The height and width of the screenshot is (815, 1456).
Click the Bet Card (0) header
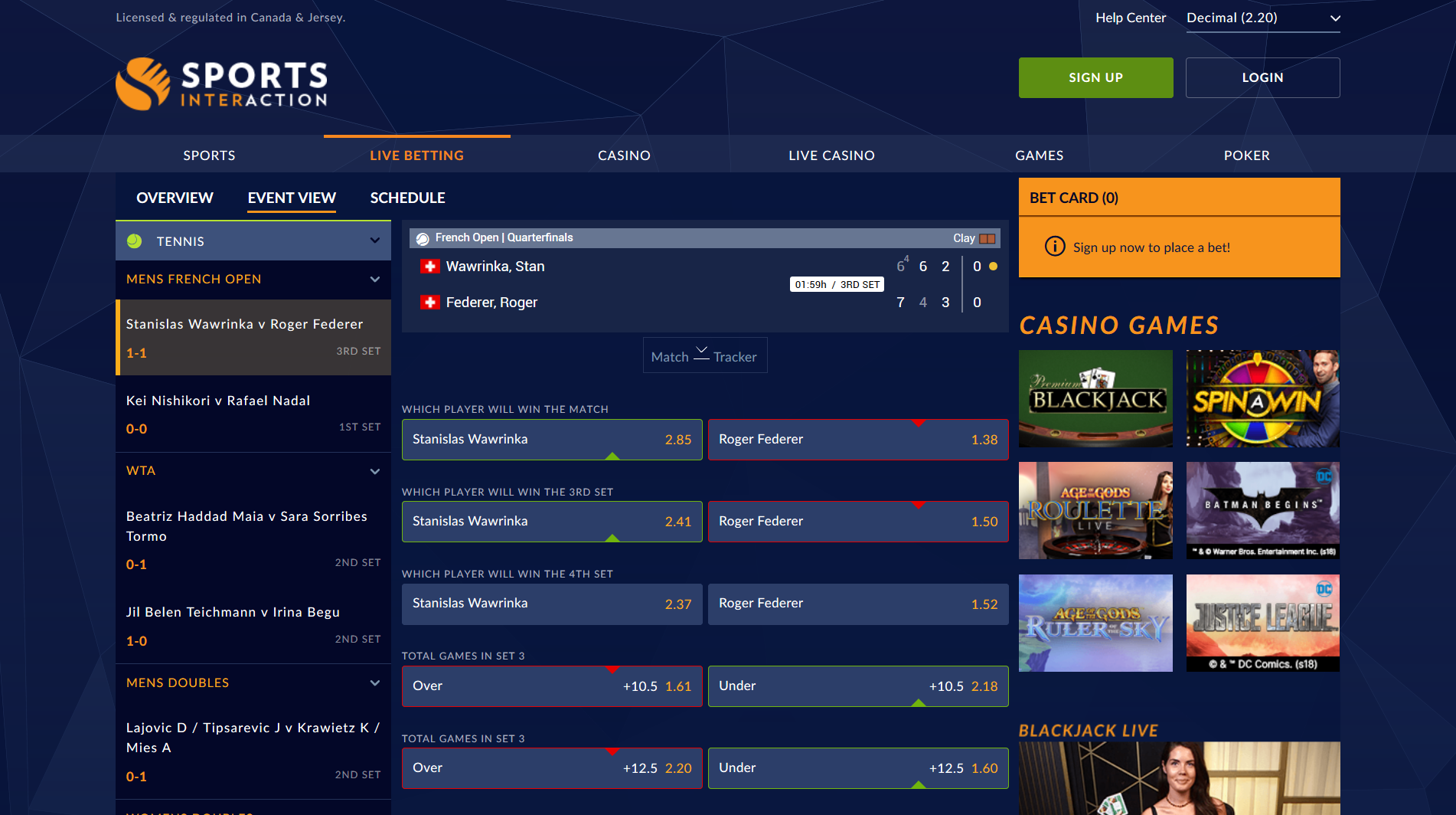(x=1180, y=198)
